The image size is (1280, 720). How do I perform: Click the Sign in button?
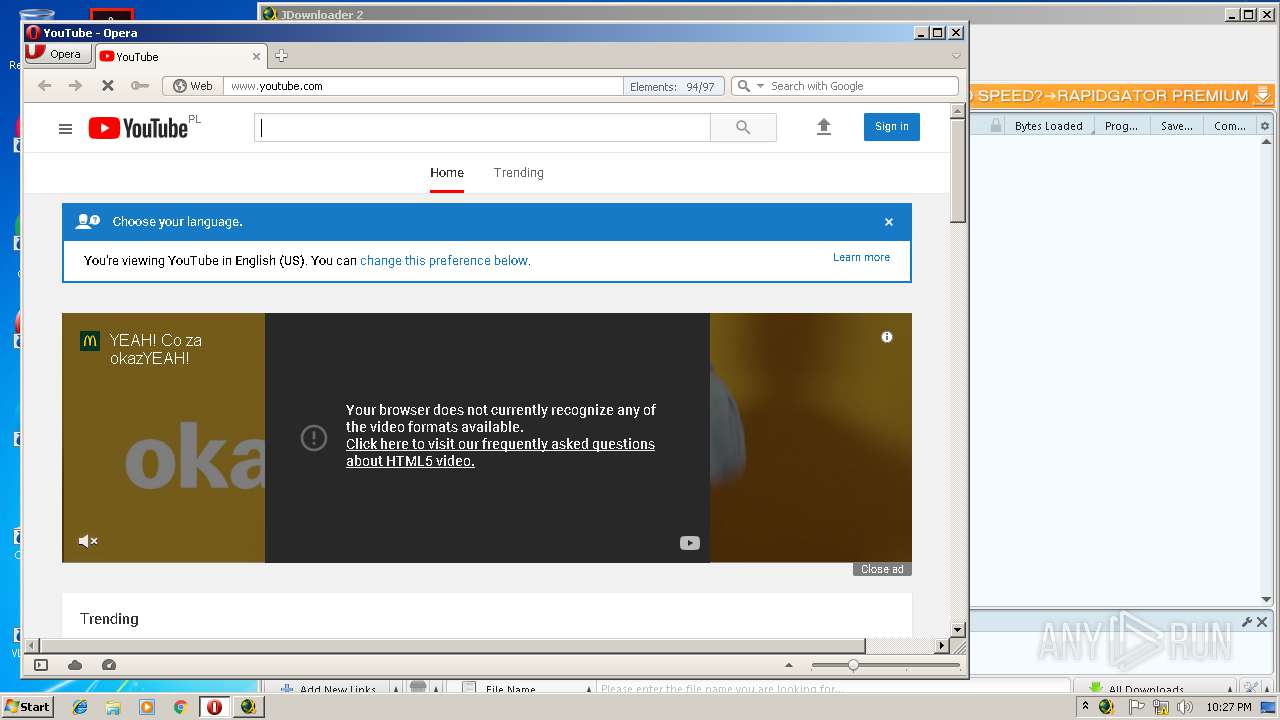(x=892, y=127)
